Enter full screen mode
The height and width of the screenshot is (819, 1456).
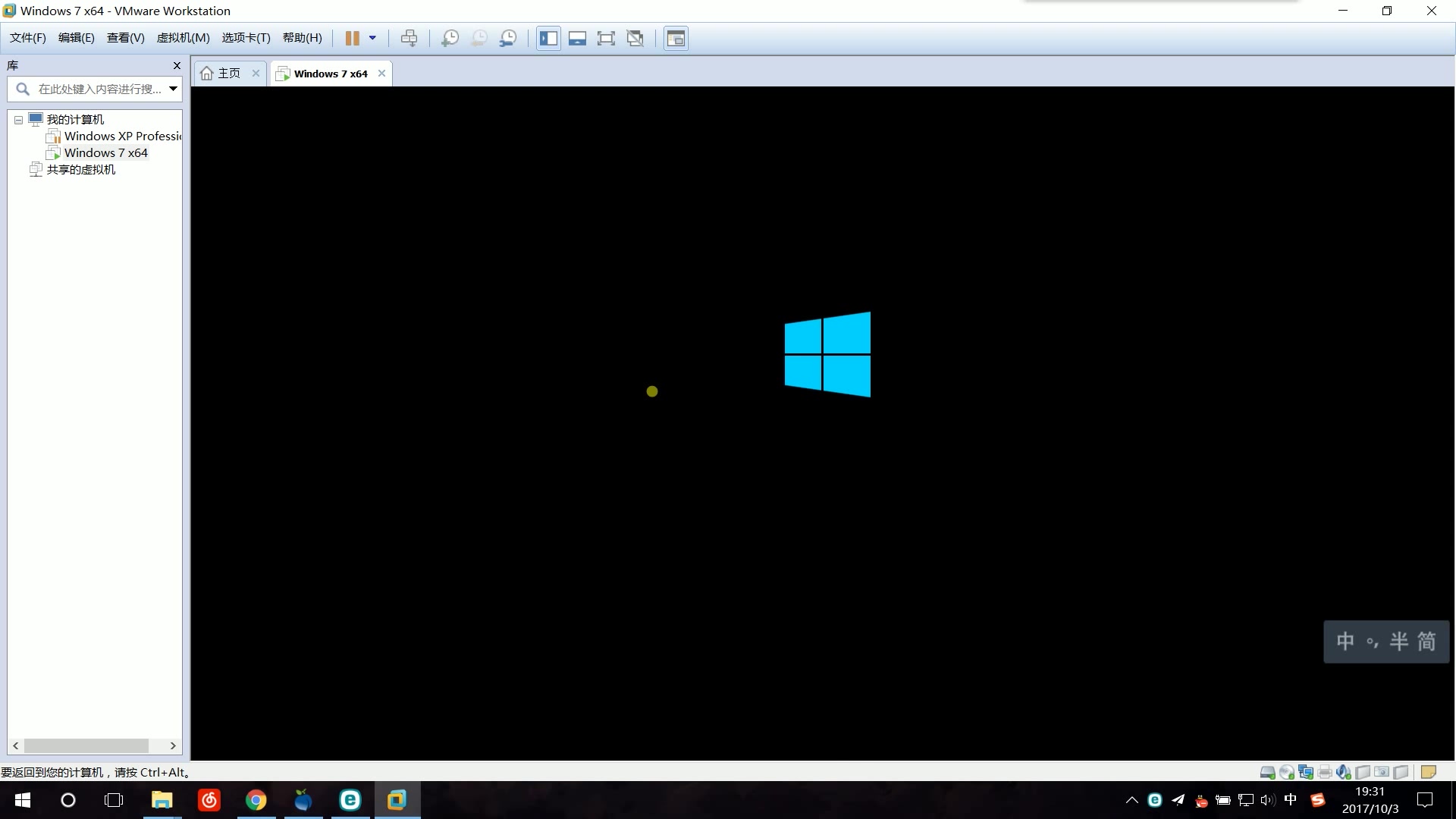(606, 38)
